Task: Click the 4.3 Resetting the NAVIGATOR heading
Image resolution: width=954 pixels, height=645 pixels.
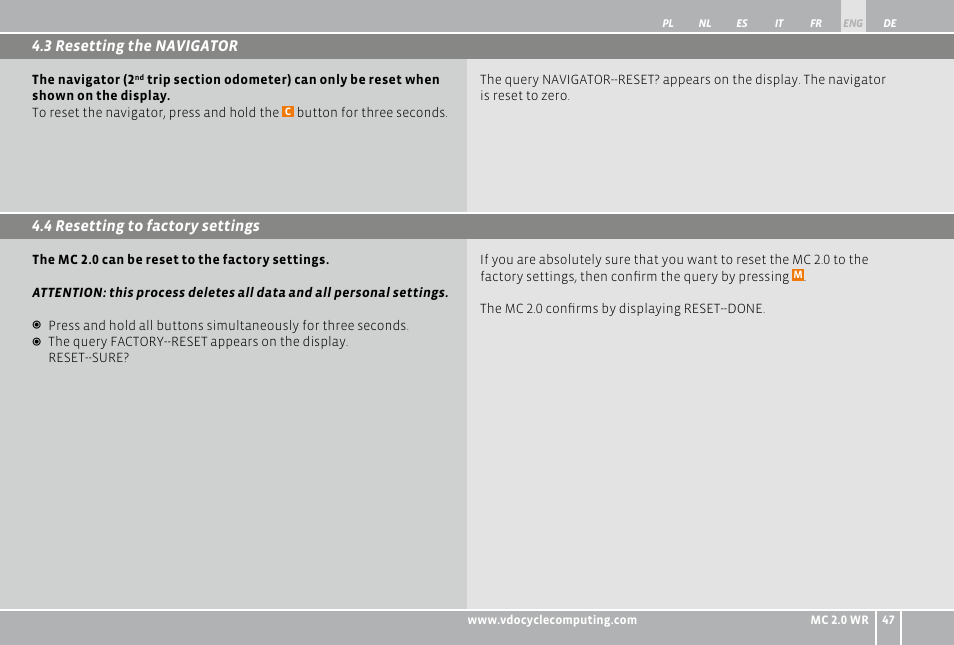Action: point(134,46)
